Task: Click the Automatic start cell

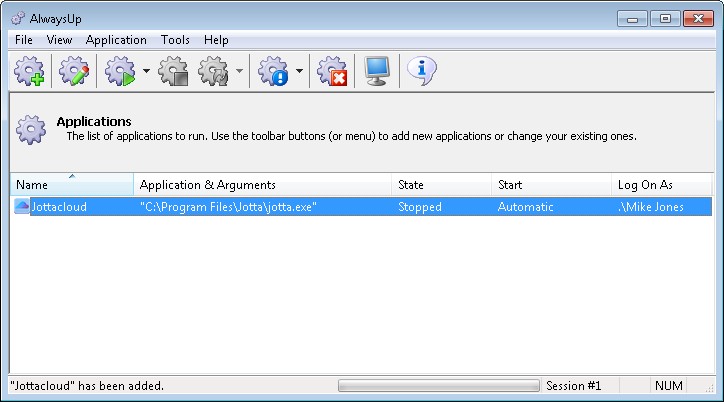Action: [x=525, y=207]
